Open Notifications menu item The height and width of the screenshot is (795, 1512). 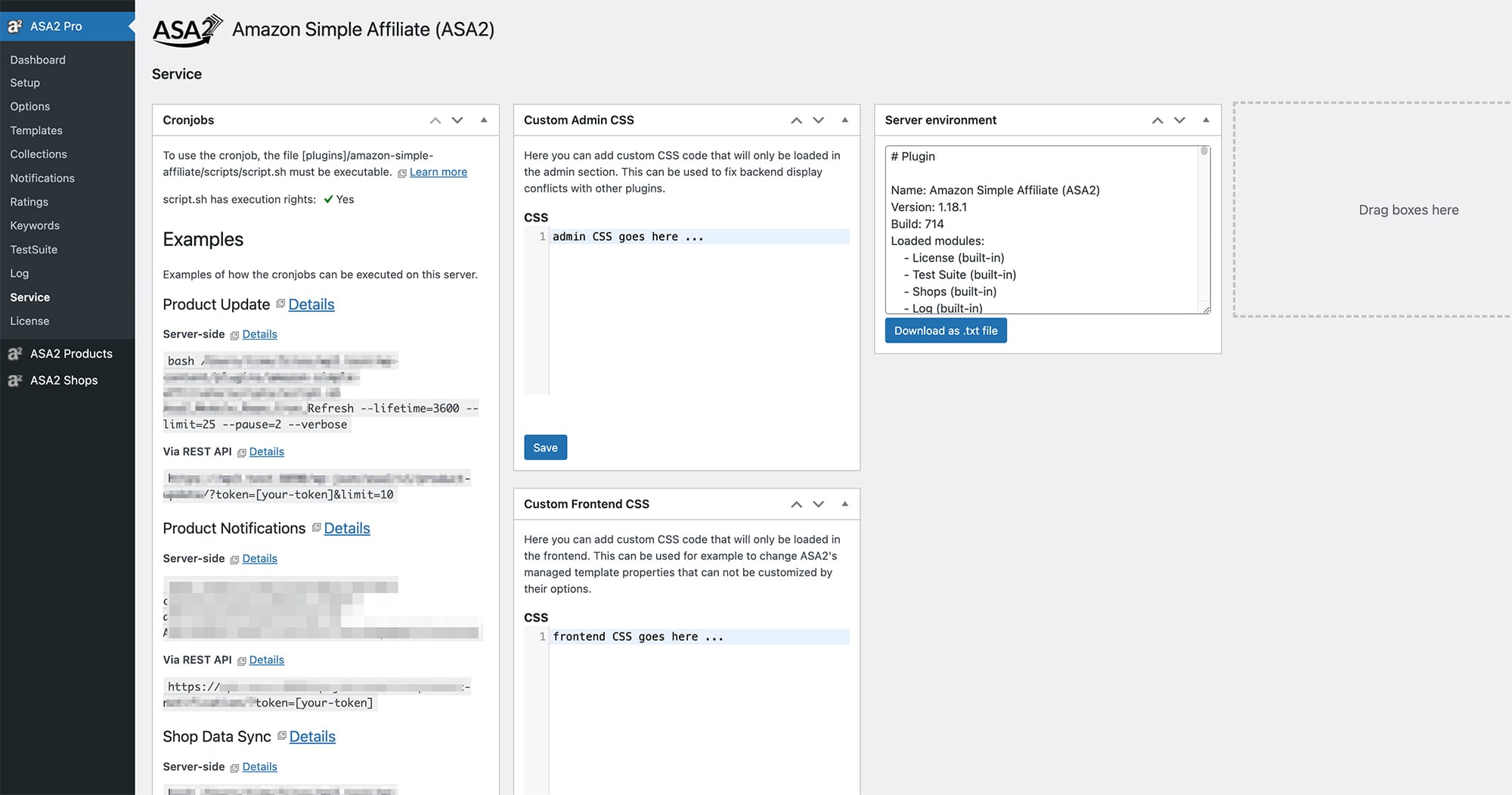[x=42, y=179]
